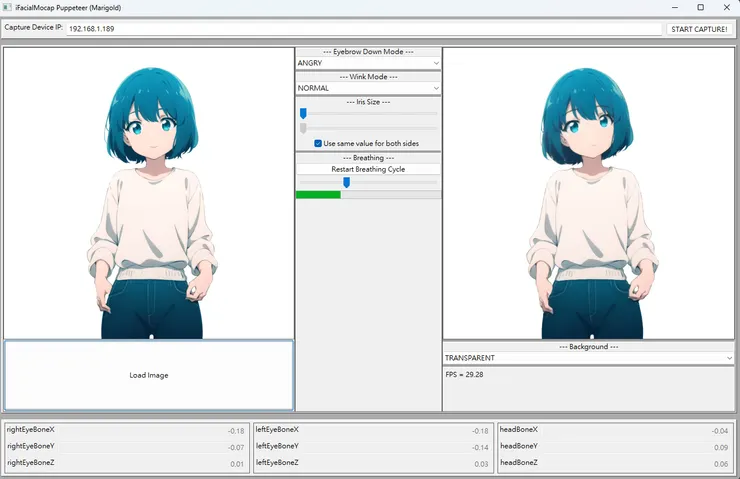Click the Eyebrow Down Mode label
The height and width of the screenshot is (479, 740).
(x=368, y=52)
